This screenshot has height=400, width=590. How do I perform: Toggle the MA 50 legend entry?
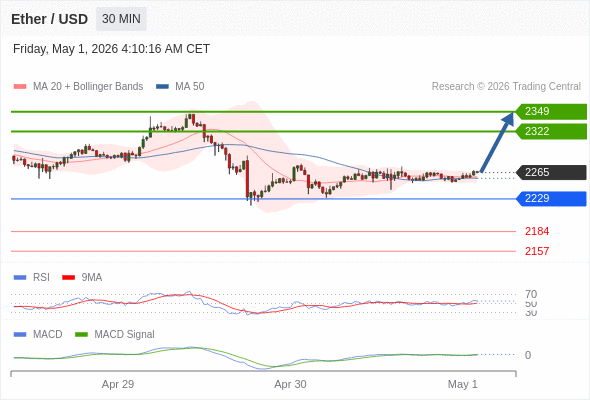pos(180,87)
